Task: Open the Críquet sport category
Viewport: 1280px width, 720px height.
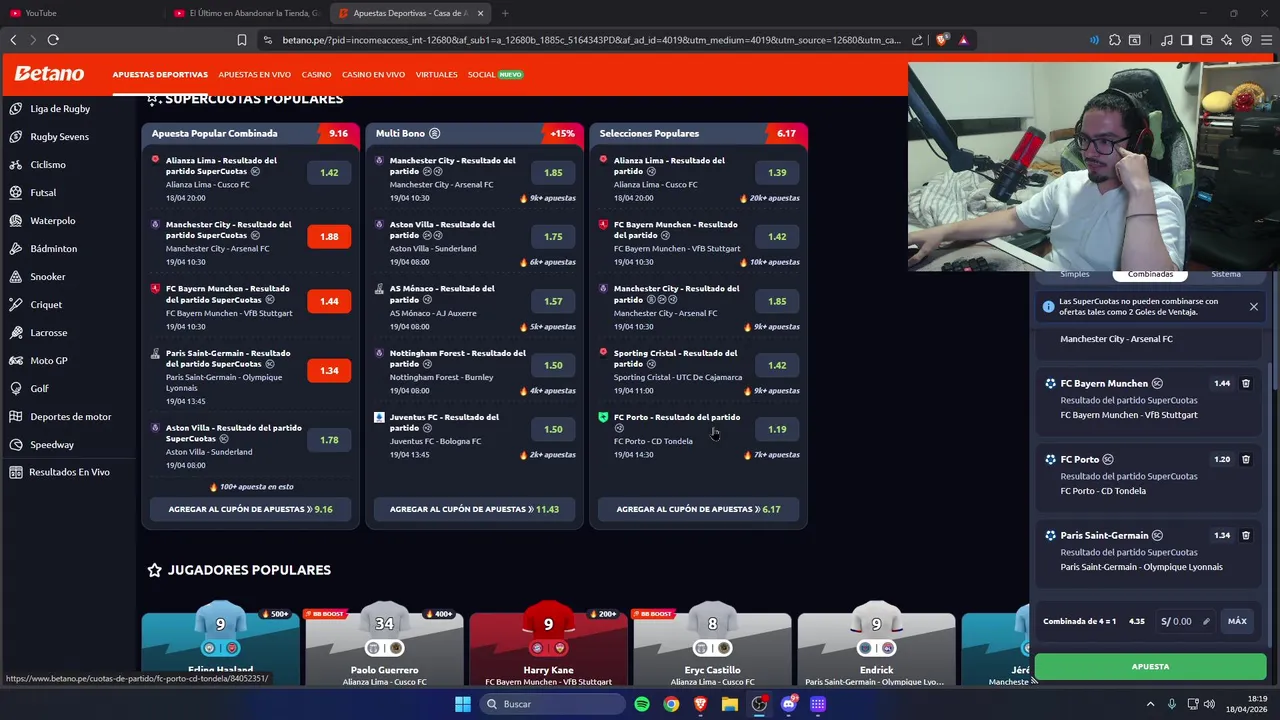Action: (46, 304)
